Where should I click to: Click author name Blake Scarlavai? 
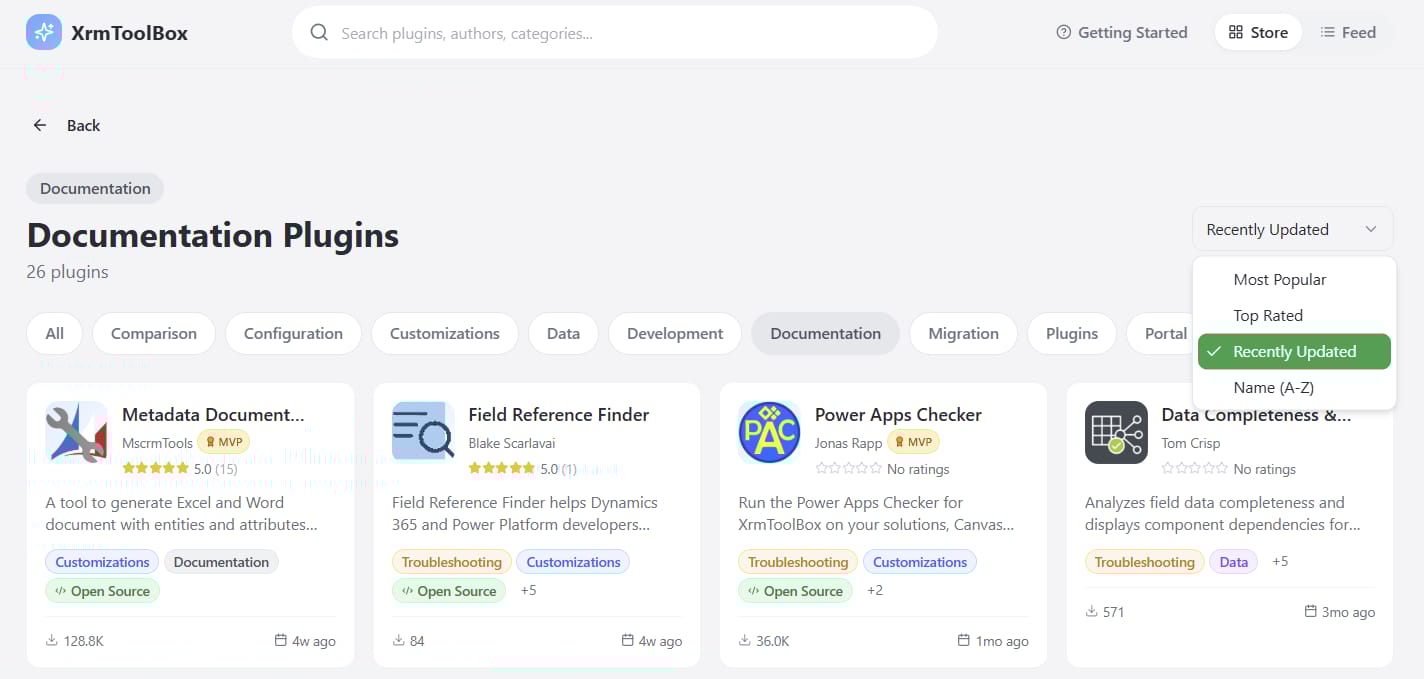click(511, 443)
